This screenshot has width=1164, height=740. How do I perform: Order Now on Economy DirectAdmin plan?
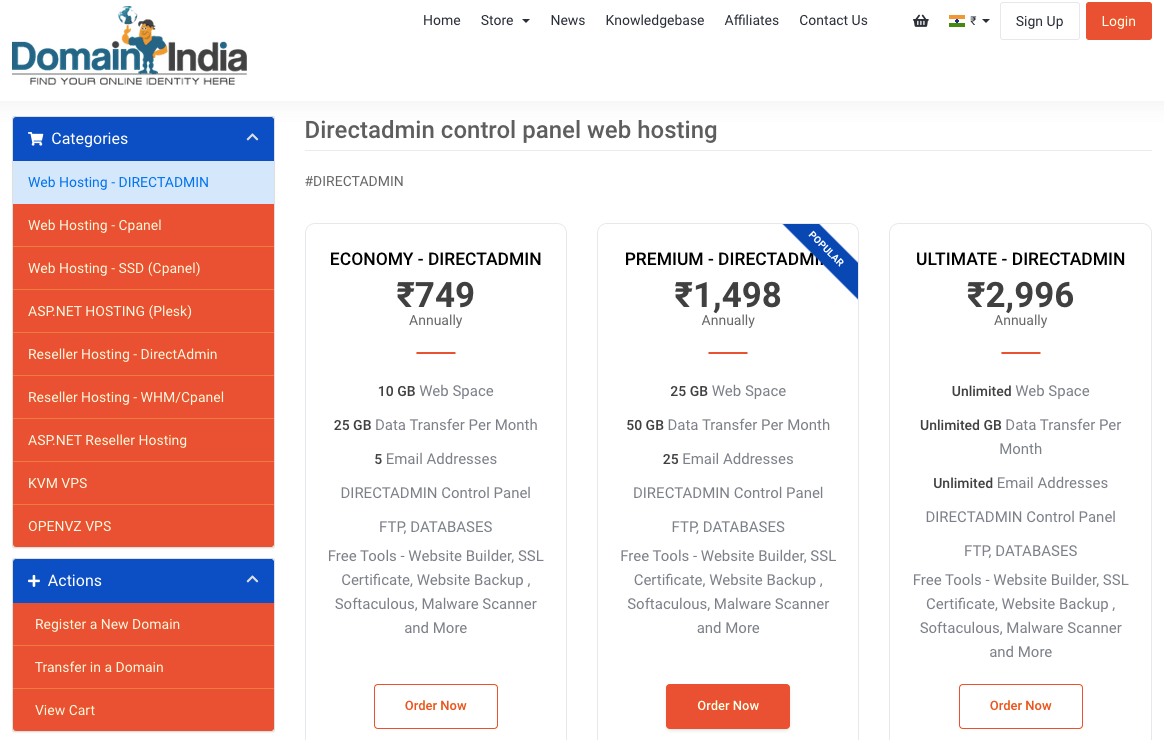tap(435, 706)
